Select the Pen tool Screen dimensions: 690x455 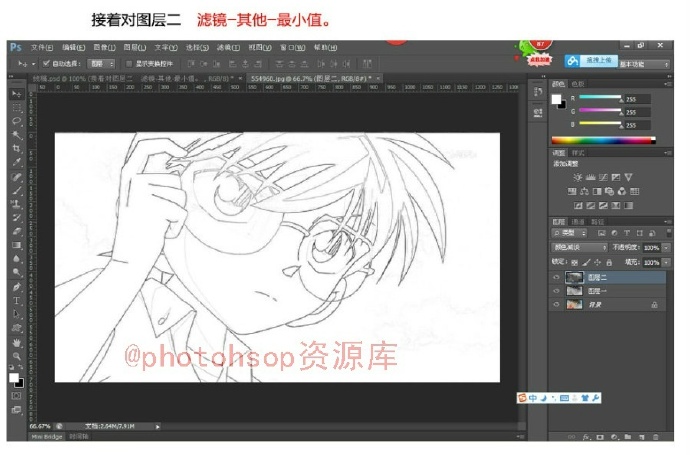click(x=17, y=287)
